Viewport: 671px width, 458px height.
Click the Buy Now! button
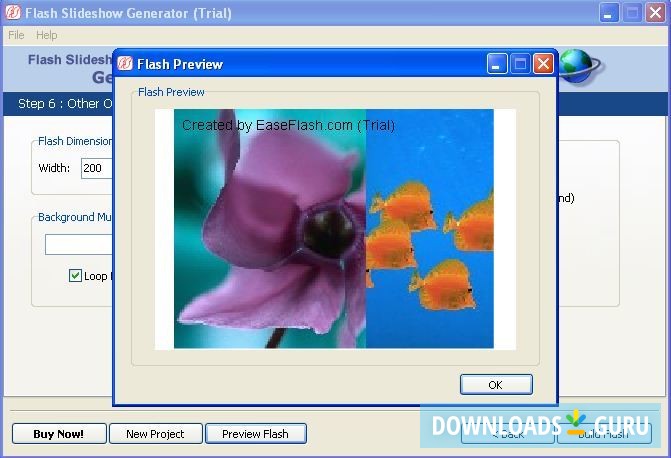59,434
